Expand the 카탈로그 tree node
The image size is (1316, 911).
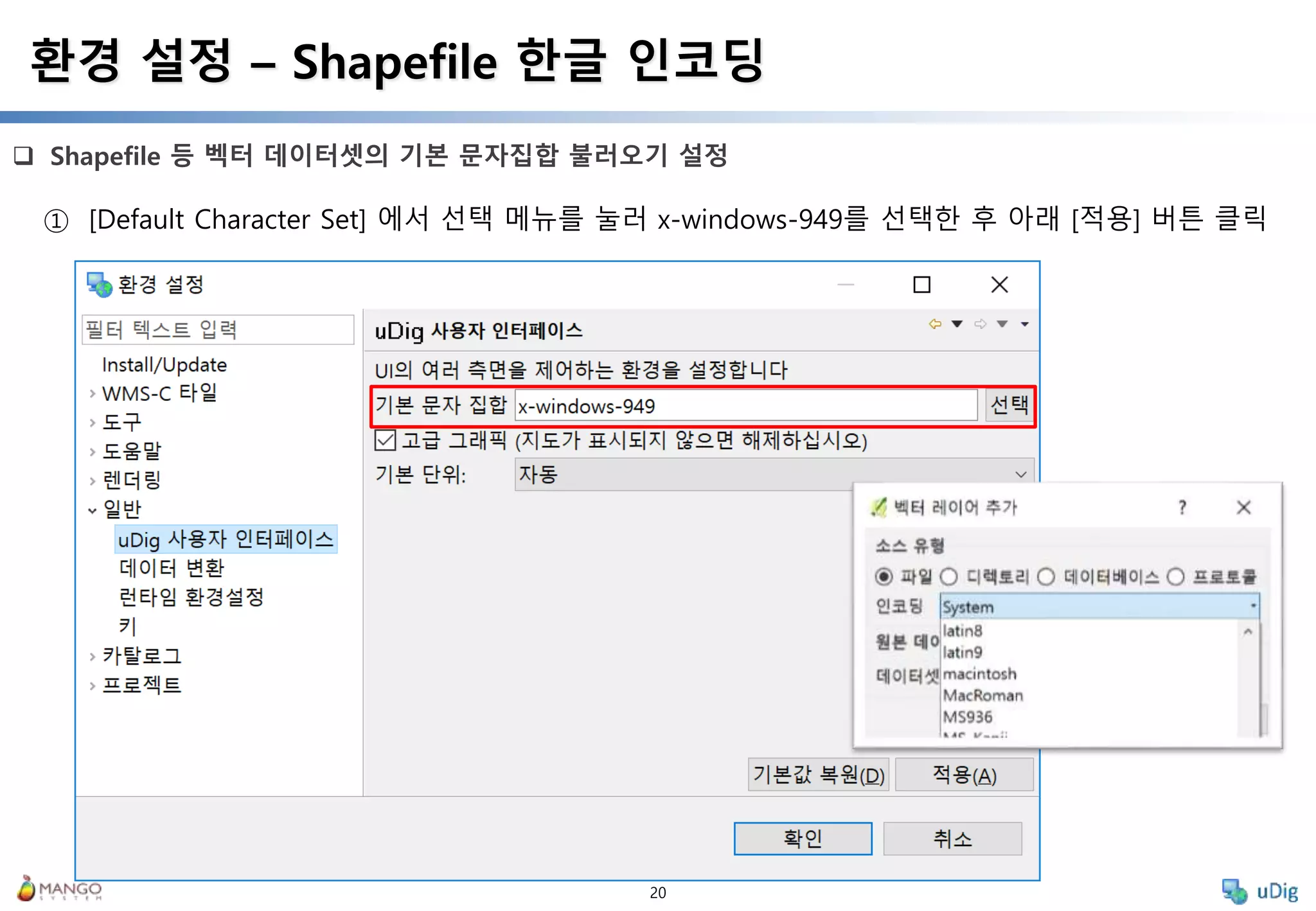(x=93, y=657)
